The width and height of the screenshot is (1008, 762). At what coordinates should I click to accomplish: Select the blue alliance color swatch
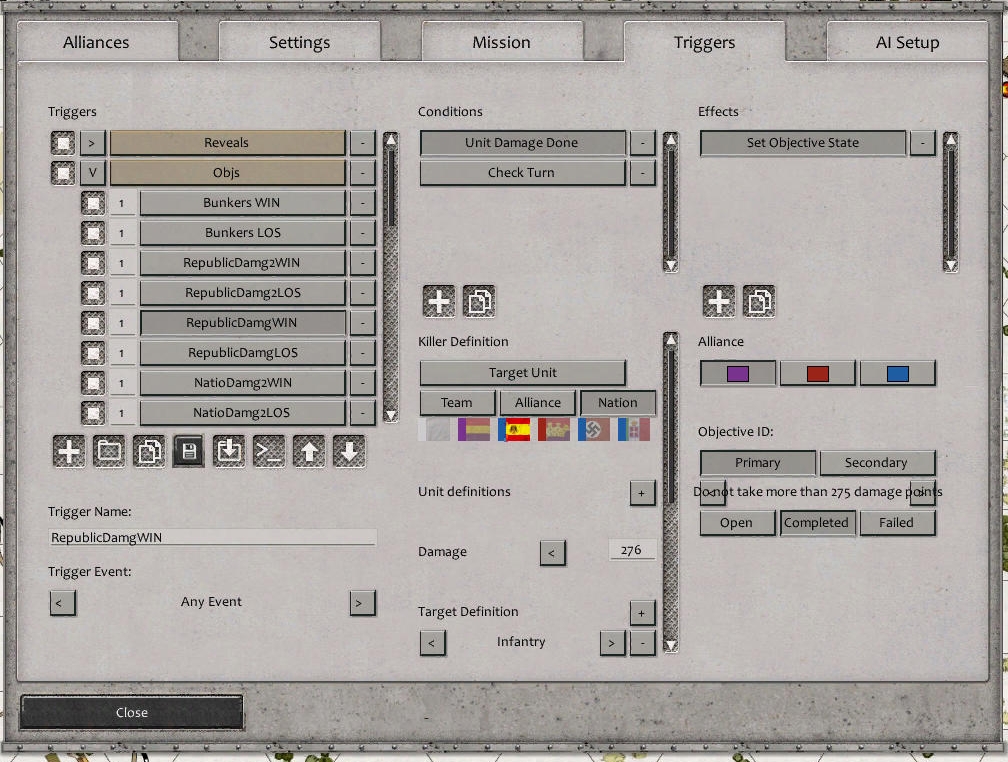click(897, 374)
